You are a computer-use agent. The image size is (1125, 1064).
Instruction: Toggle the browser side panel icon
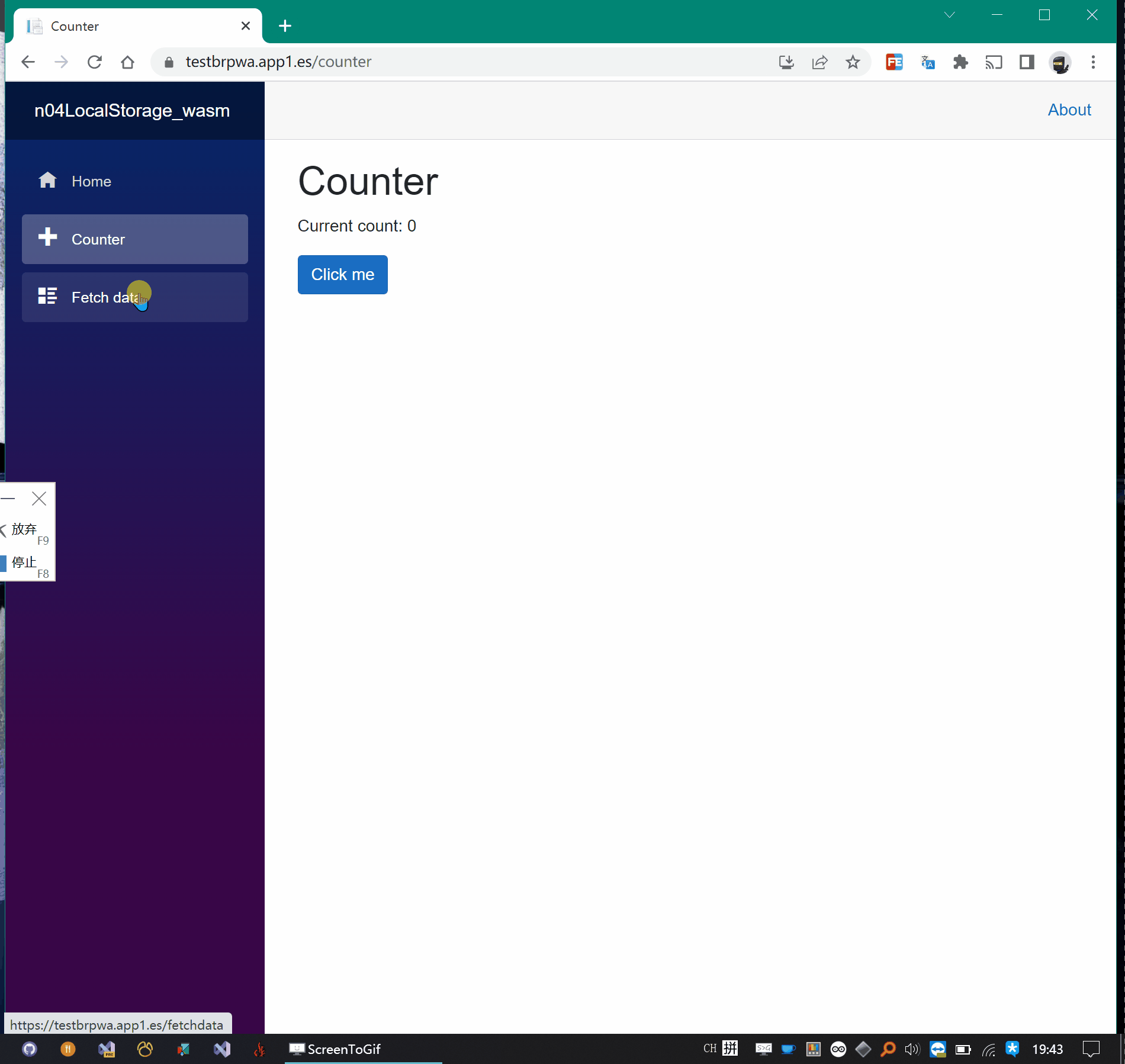(1027, 62)
